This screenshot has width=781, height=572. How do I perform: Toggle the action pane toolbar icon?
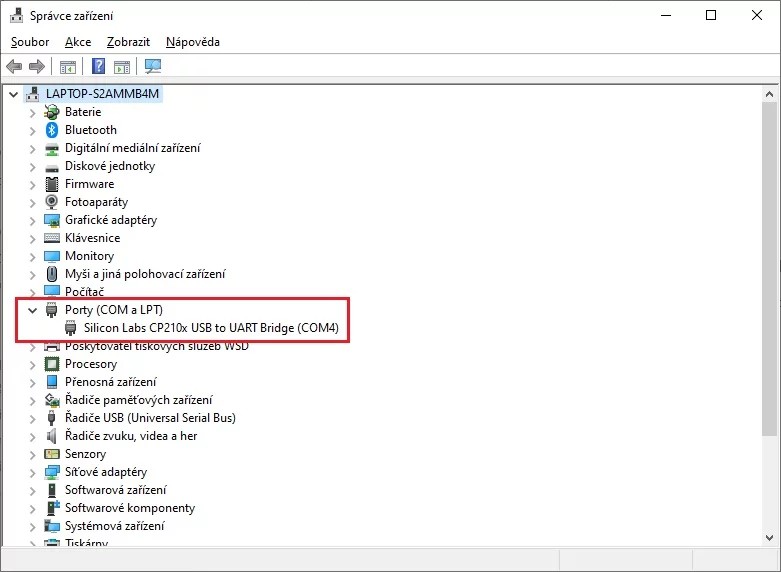click(122, 66)
